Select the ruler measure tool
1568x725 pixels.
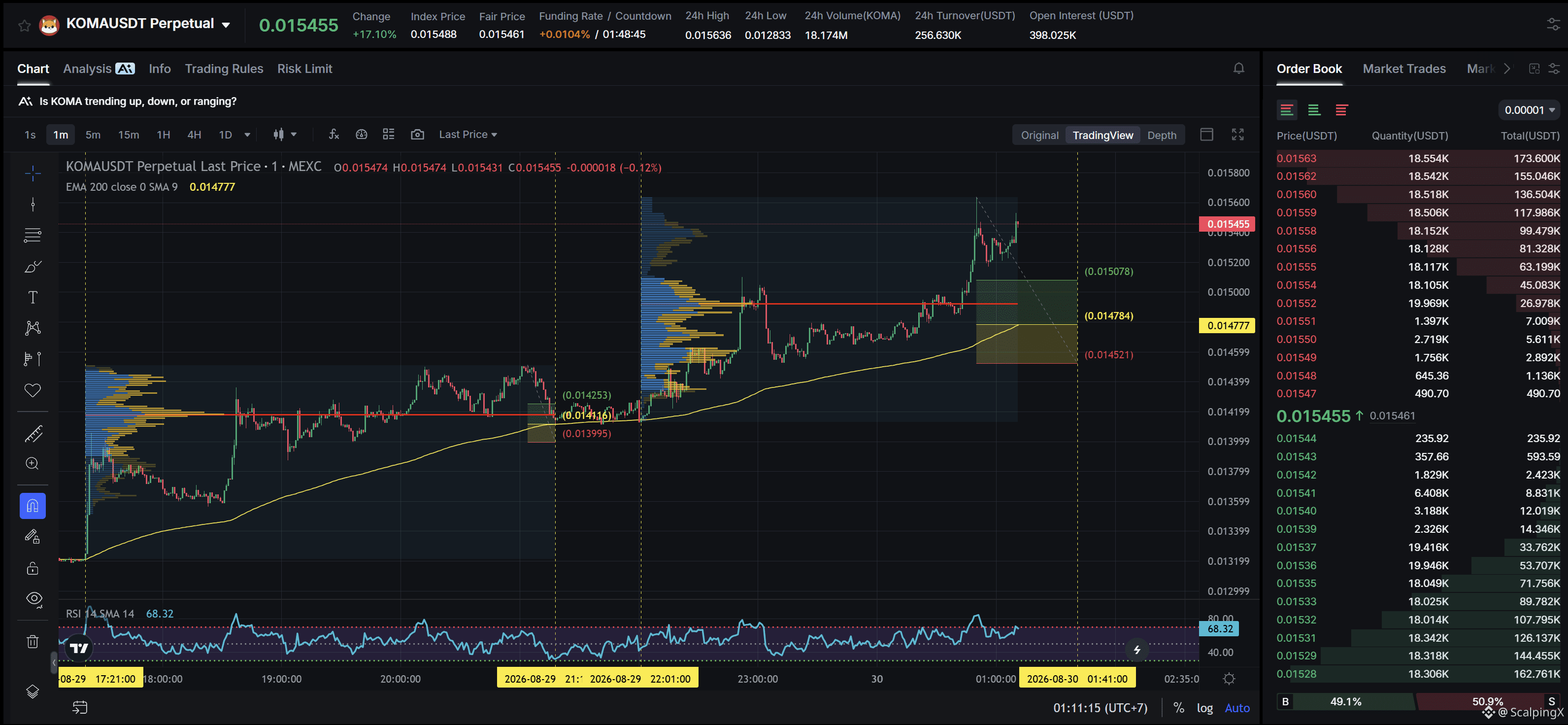pos(33,434)
